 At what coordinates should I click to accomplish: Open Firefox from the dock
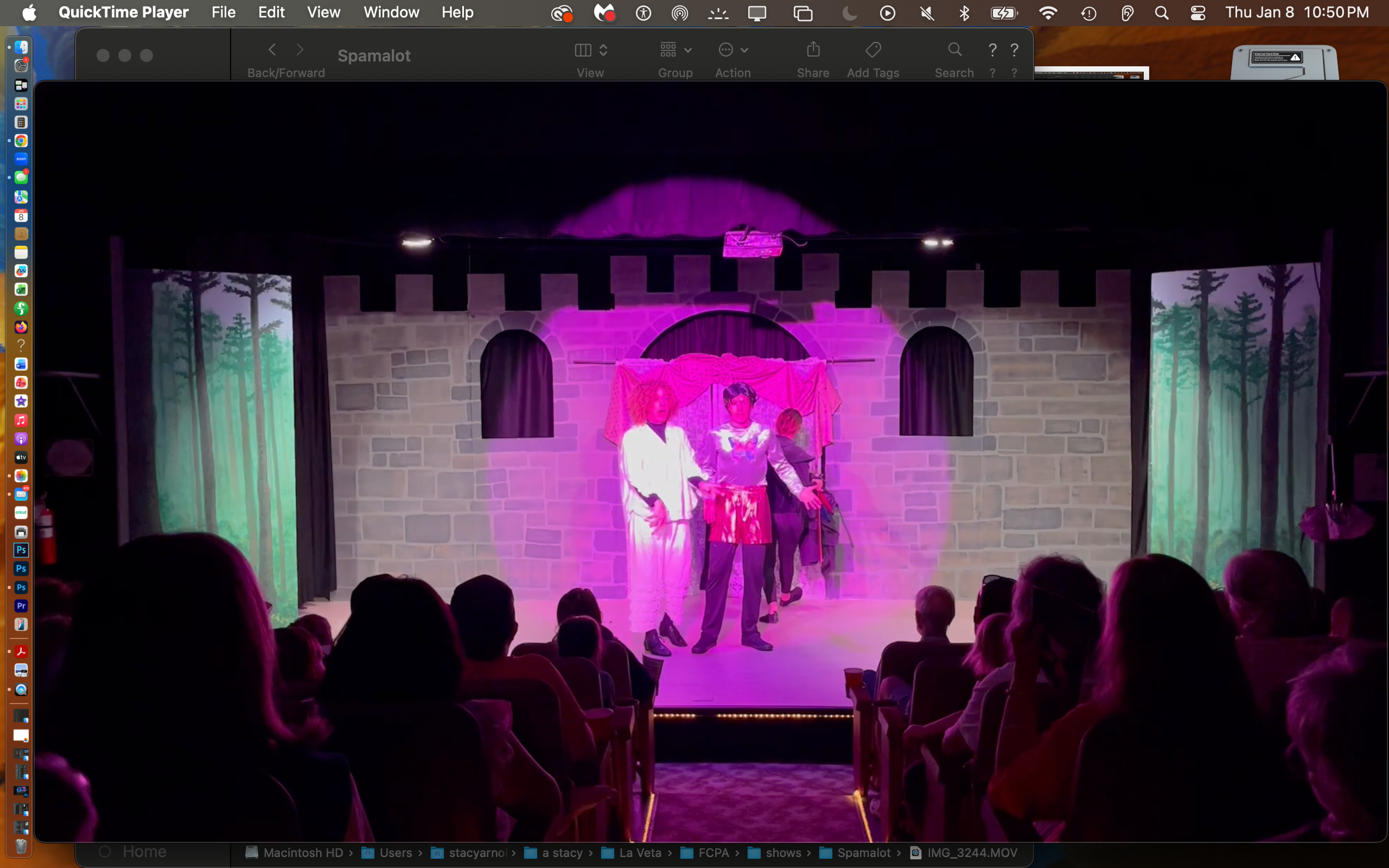tap(21, 327)
